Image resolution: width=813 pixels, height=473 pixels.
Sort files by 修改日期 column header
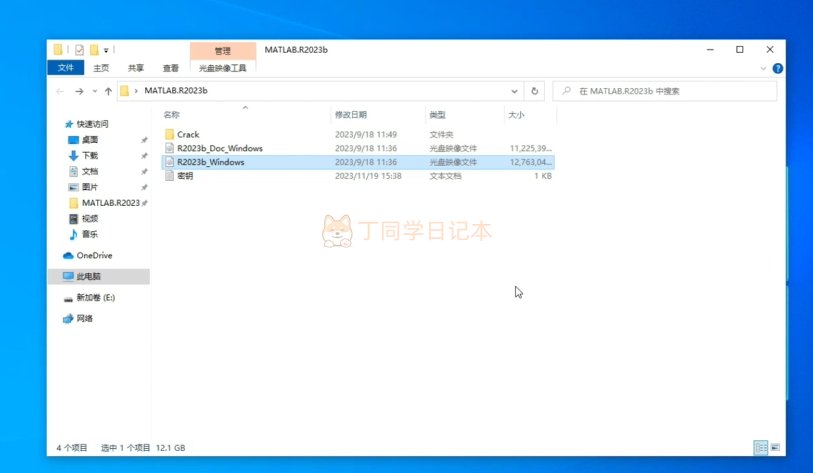click(351, 115)
